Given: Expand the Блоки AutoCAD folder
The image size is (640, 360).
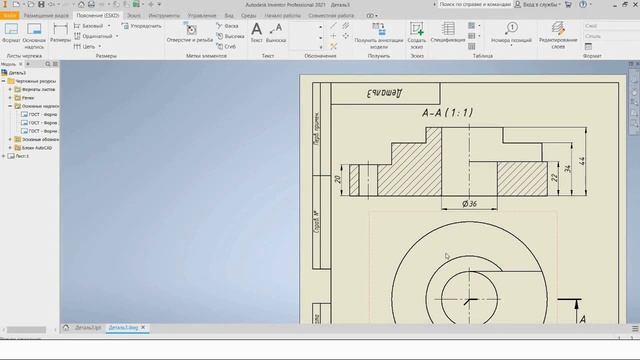Looking at the screenshot, I should pos(10,148).
